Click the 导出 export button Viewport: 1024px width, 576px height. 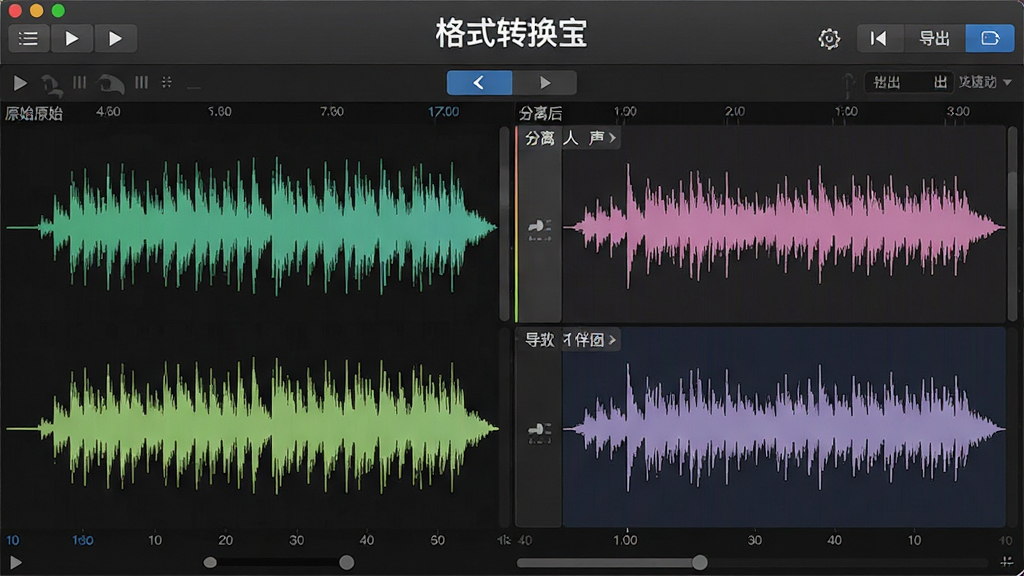(x=935, y=39)
